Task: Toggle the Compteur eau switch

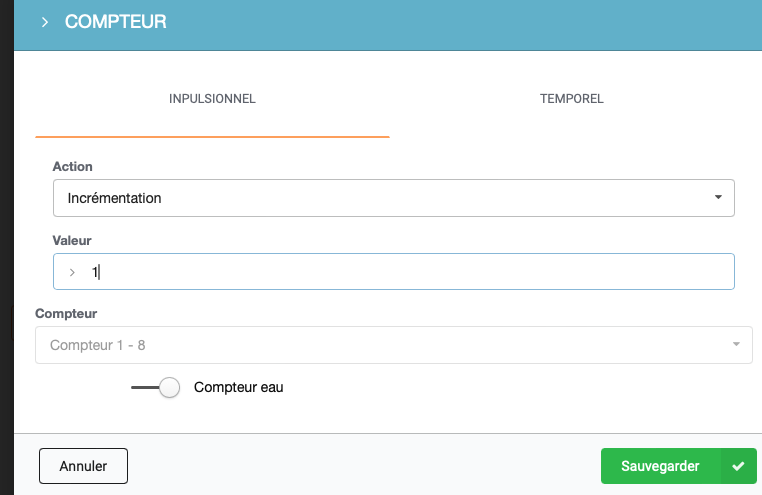Action: click(x=156, y=387)
